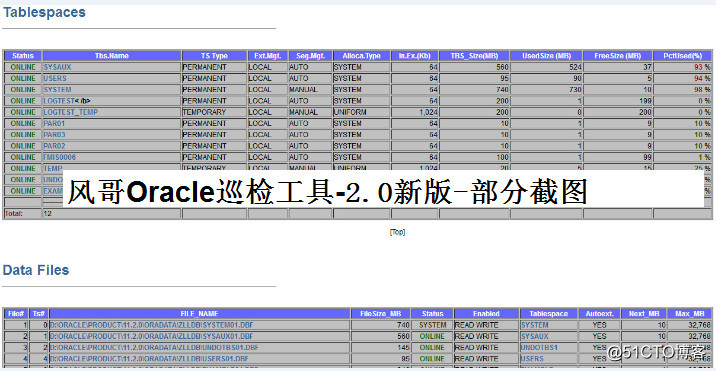Select the MANUAL segment management cell of SYSTEM row
This screenshot has height=371, width=716.
(x=311, y=90)
